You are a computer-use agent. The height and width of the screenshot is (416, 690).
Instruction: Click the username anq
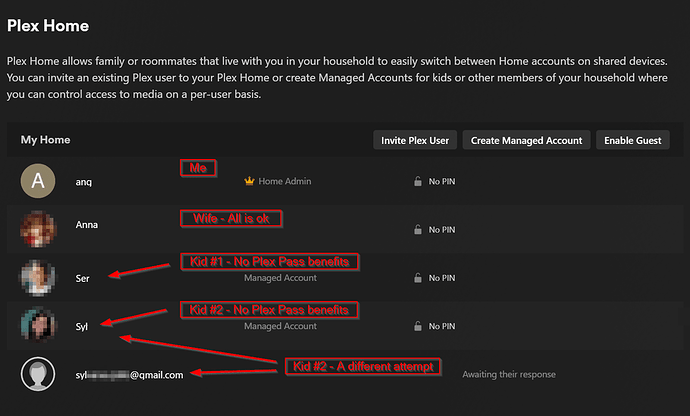[84, 182]
